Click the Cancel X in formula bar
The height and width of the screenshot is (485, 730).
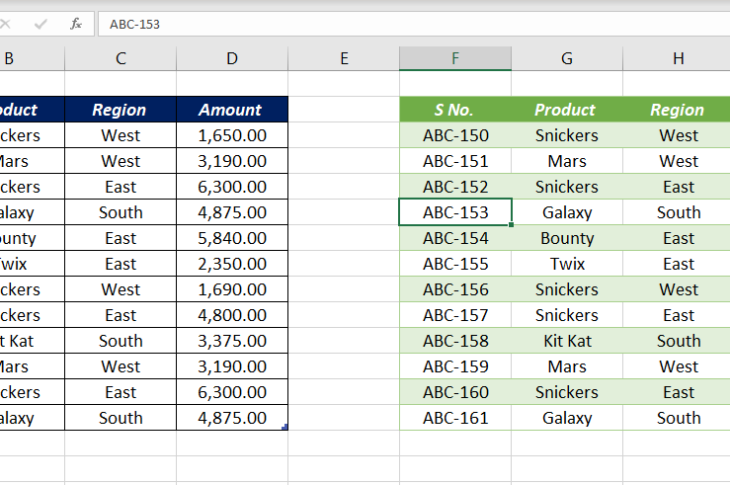pyautogui.click(x=8, y=23)
